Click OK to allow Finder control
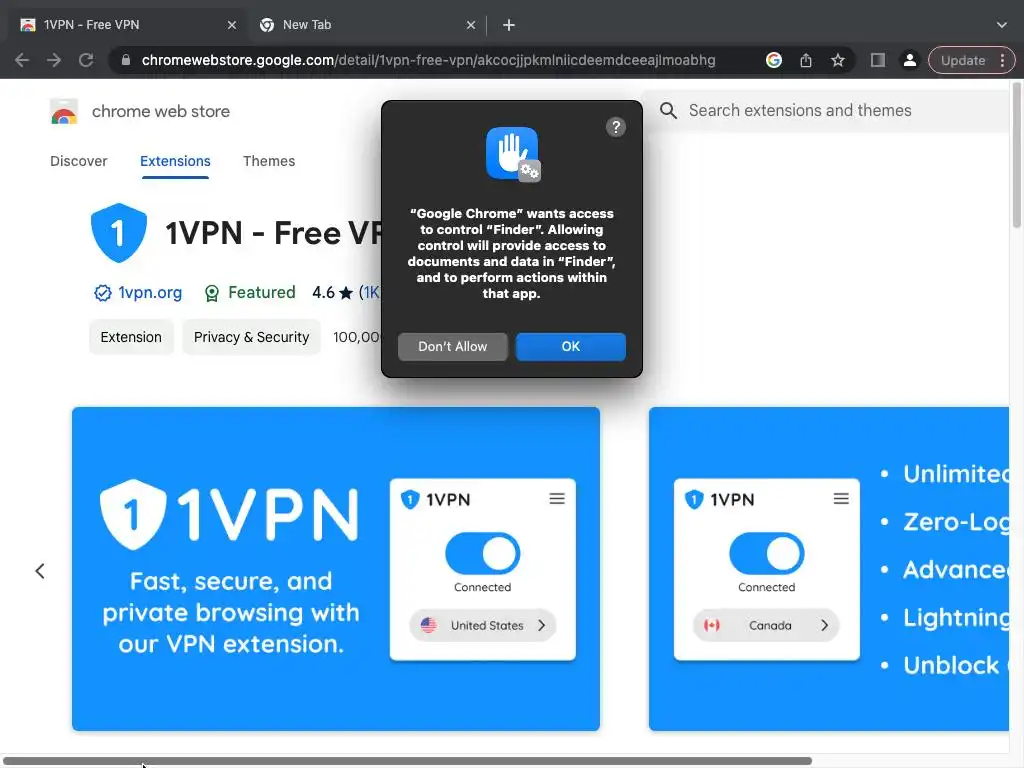Viewport: 1024px width, 768px height. point(571,347)
